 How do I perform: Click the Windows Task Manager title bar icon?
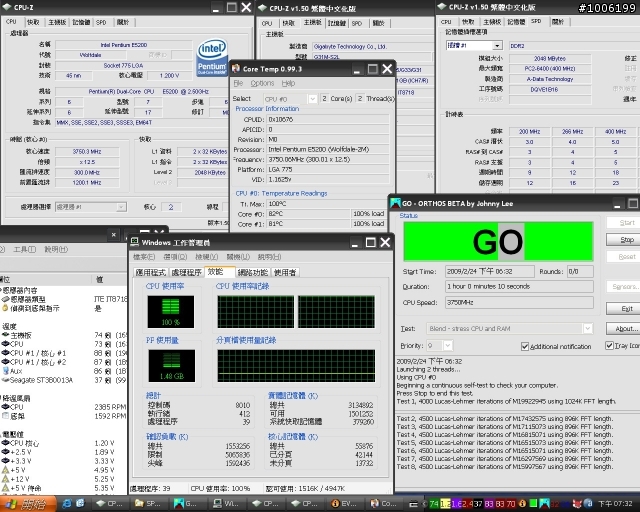(x=135, y=242)
